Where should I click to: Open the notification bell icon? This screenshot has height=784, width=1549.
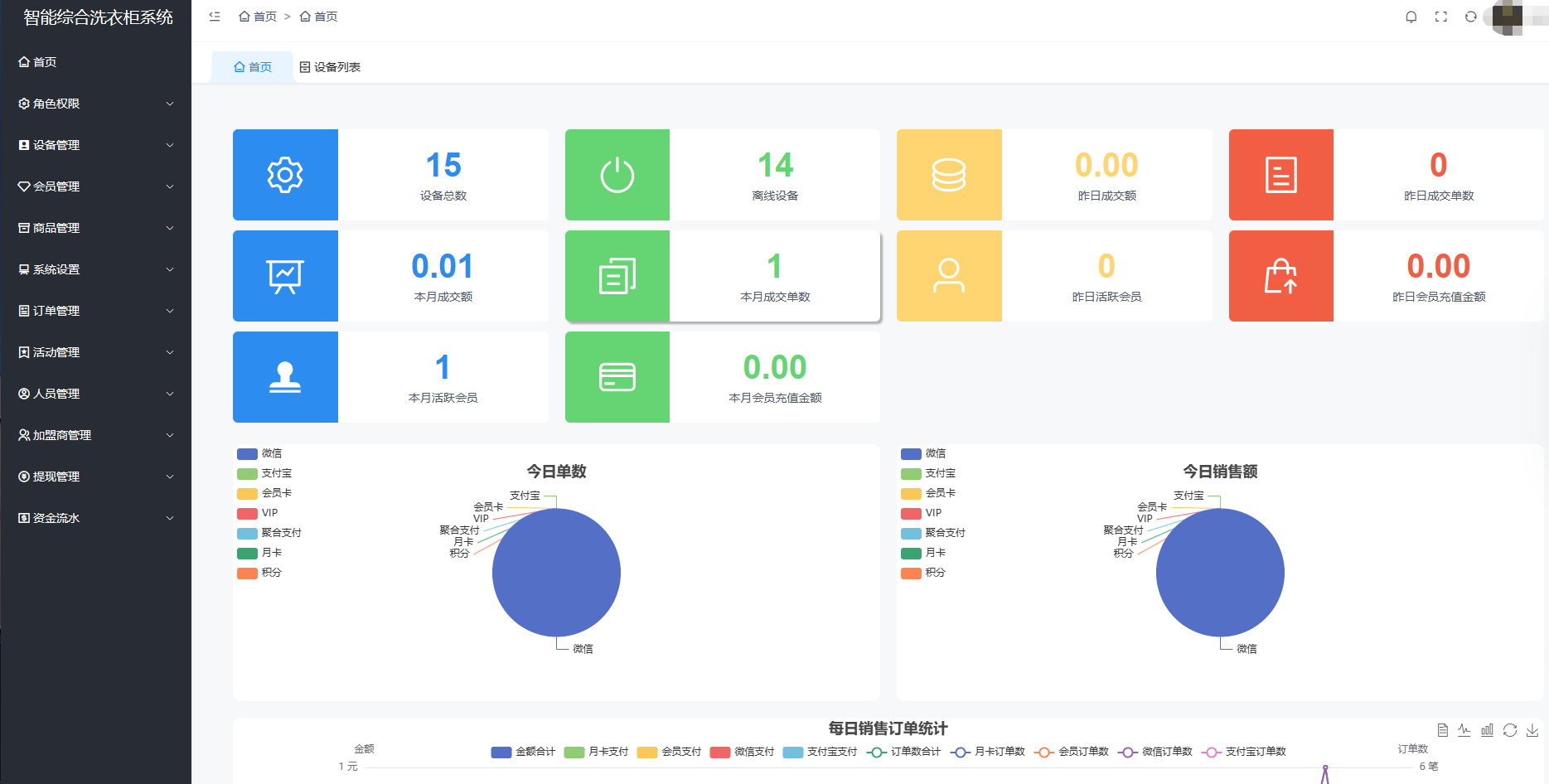tap(1411, 17)
